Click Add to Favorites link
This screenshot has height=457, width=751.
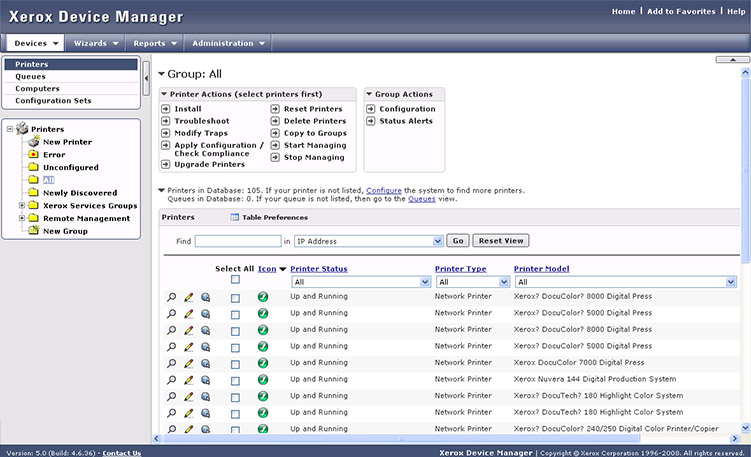pos(681,11)
